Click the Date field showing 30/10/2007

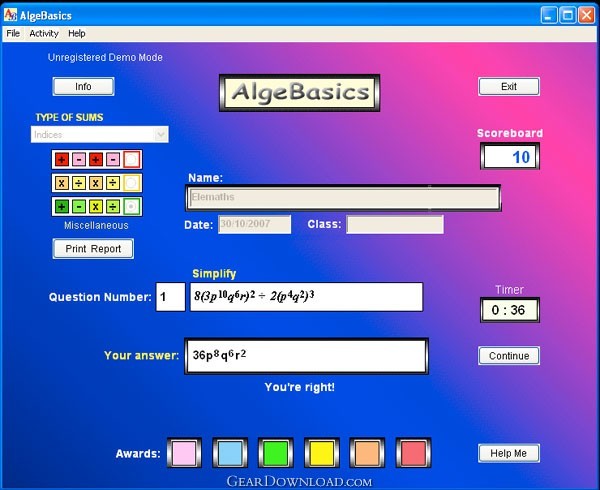pos(254,224)
